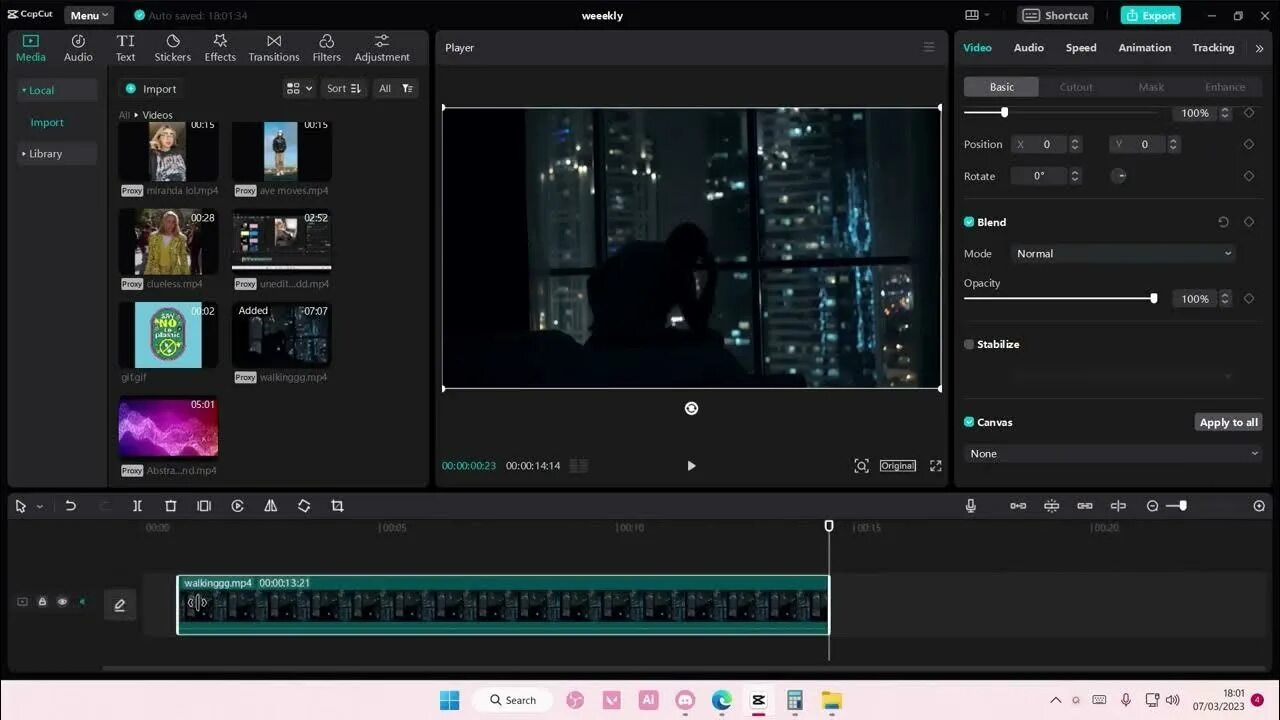Click the Stickers panel icon
Viewport: 1280px width, 720px height.
pyautogui.click(x=172, y=46)
